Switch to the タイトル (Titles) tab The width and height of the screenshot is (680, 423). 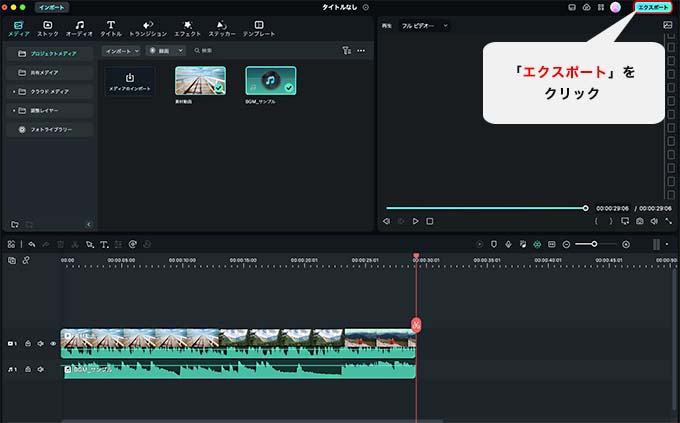point(111,29)
